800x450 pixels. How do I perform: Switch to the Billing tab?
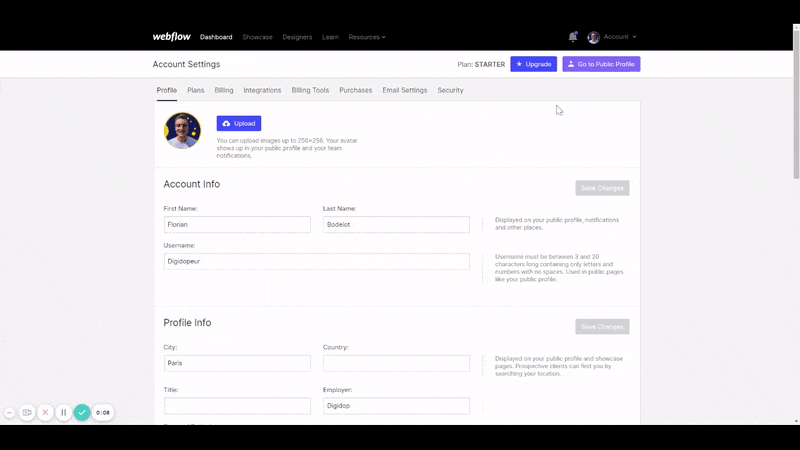click(x=224, y=90)
